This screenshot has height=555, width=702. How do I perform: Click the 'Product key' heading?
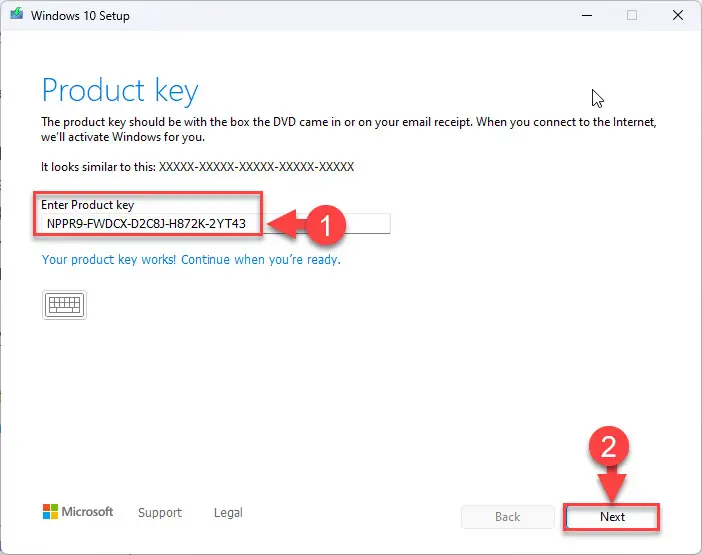(120, 91)
